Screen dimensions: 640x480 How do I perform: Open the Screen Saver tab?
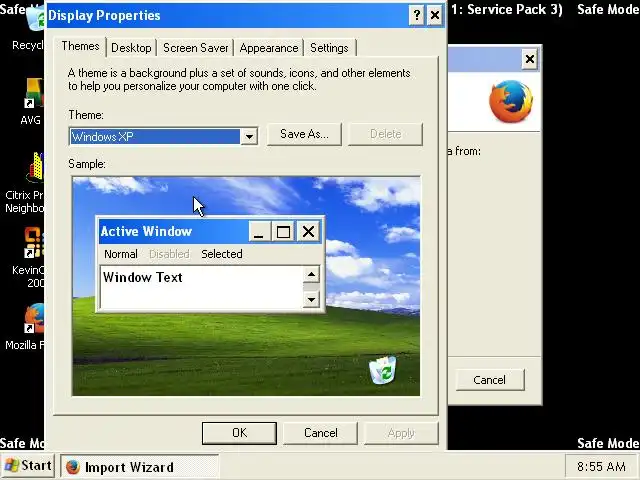pyautogui.click(x=196, y=48)
